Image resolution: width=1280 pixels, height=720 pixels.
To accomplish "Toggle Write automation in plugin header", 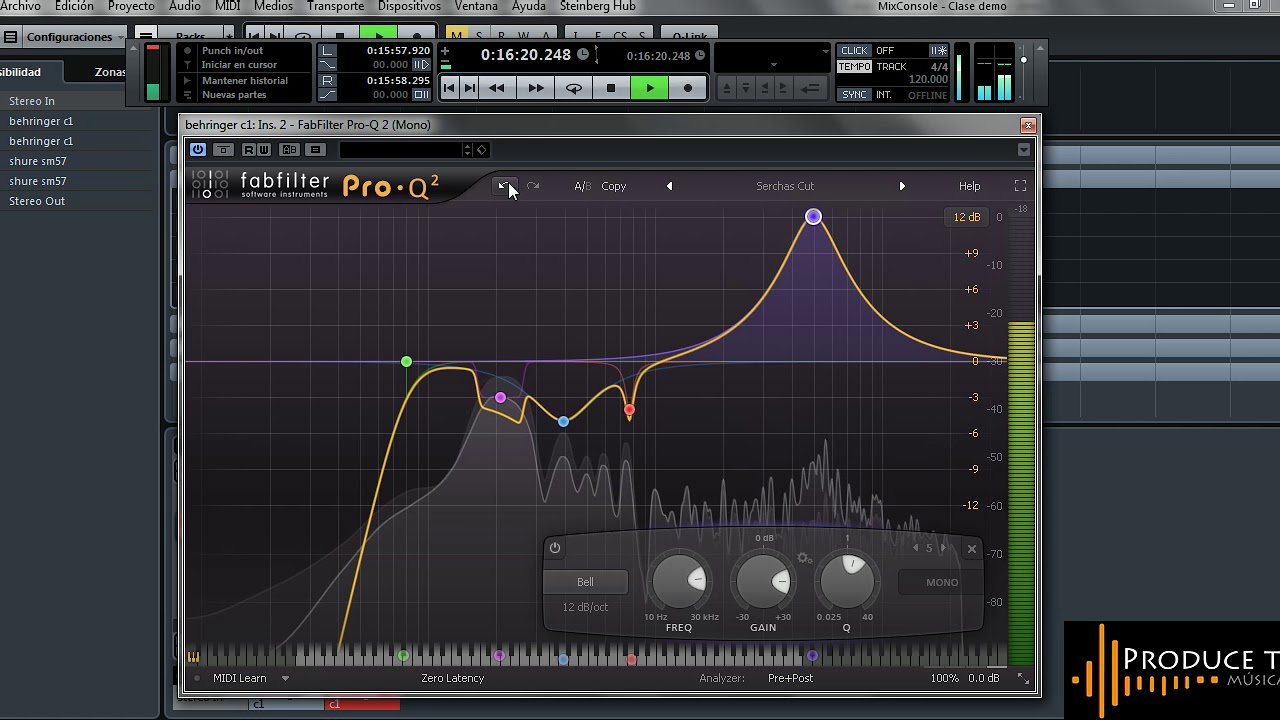I will coord(264,150).
